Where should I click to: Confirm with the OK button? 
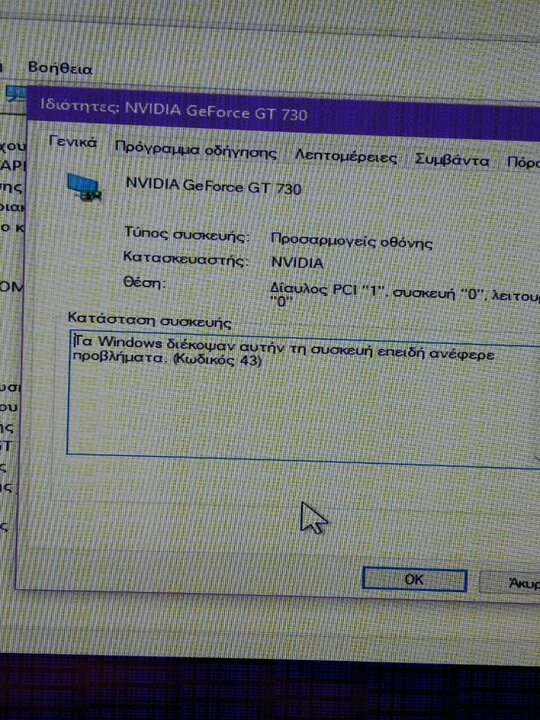(x=415, y=579)
